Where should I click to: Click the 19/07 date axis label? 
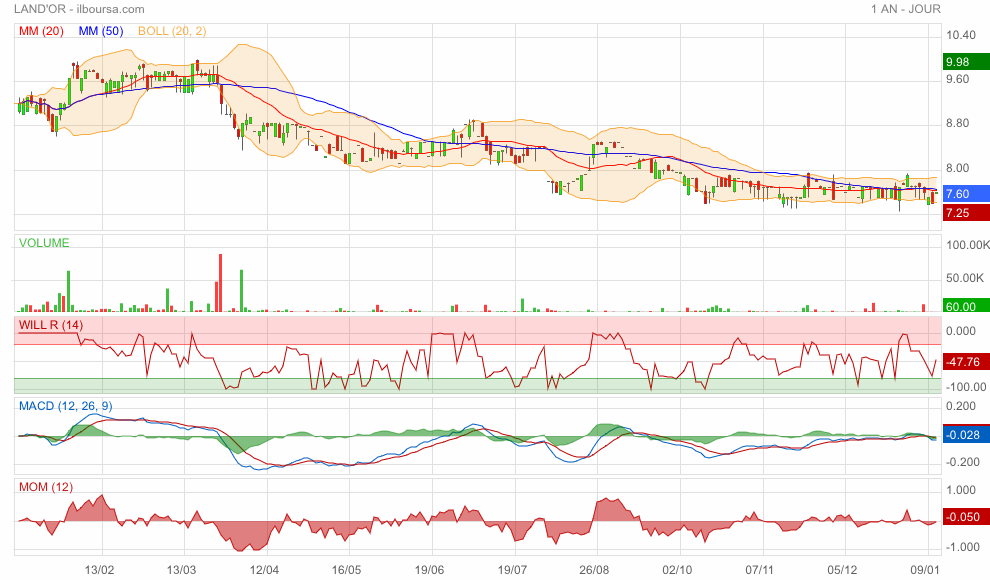pos(512,570)
